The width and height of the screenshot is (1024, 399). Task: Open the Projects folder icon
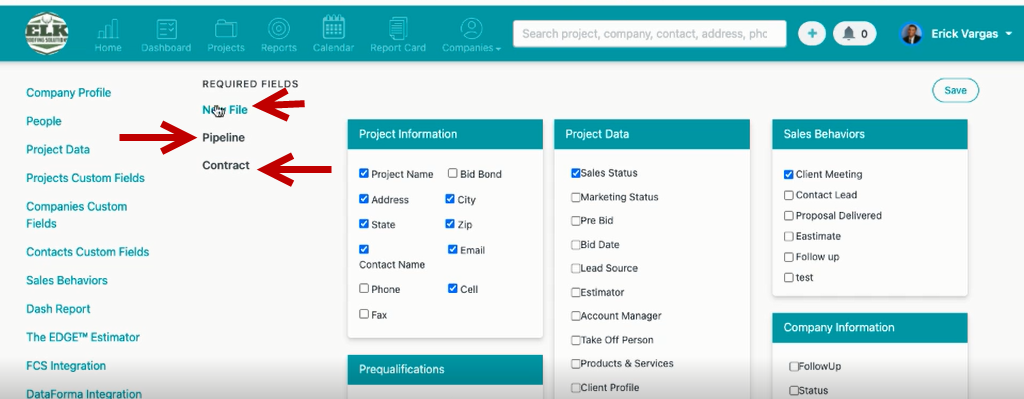tap(226, 29)
